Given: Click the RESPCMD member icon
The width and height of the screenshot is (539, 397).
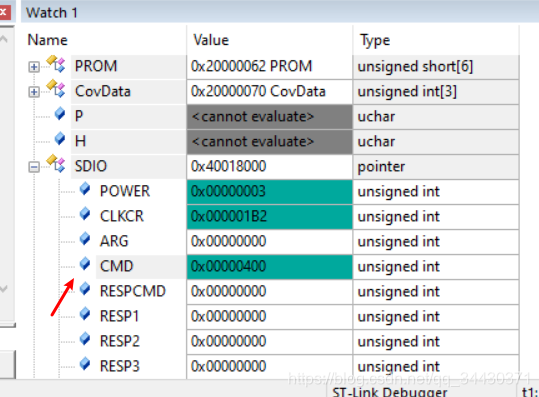Looking at the screenshot, I should point(85,289).
